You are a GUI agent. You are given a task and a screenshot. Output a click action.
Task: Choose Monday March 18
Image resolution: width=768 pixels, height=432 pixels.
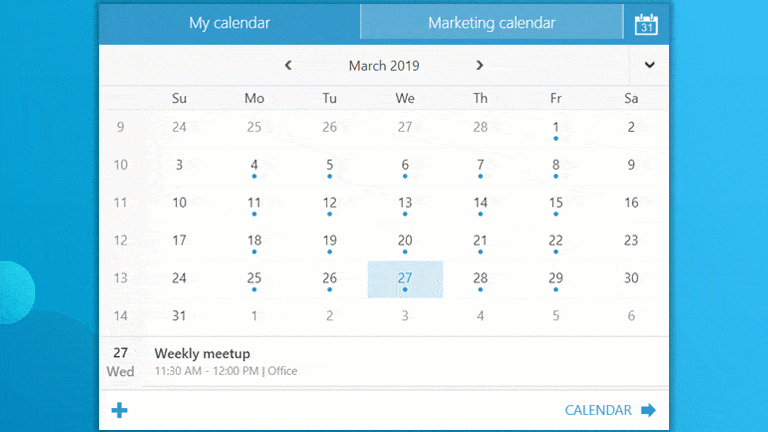[x=254, y=241]
